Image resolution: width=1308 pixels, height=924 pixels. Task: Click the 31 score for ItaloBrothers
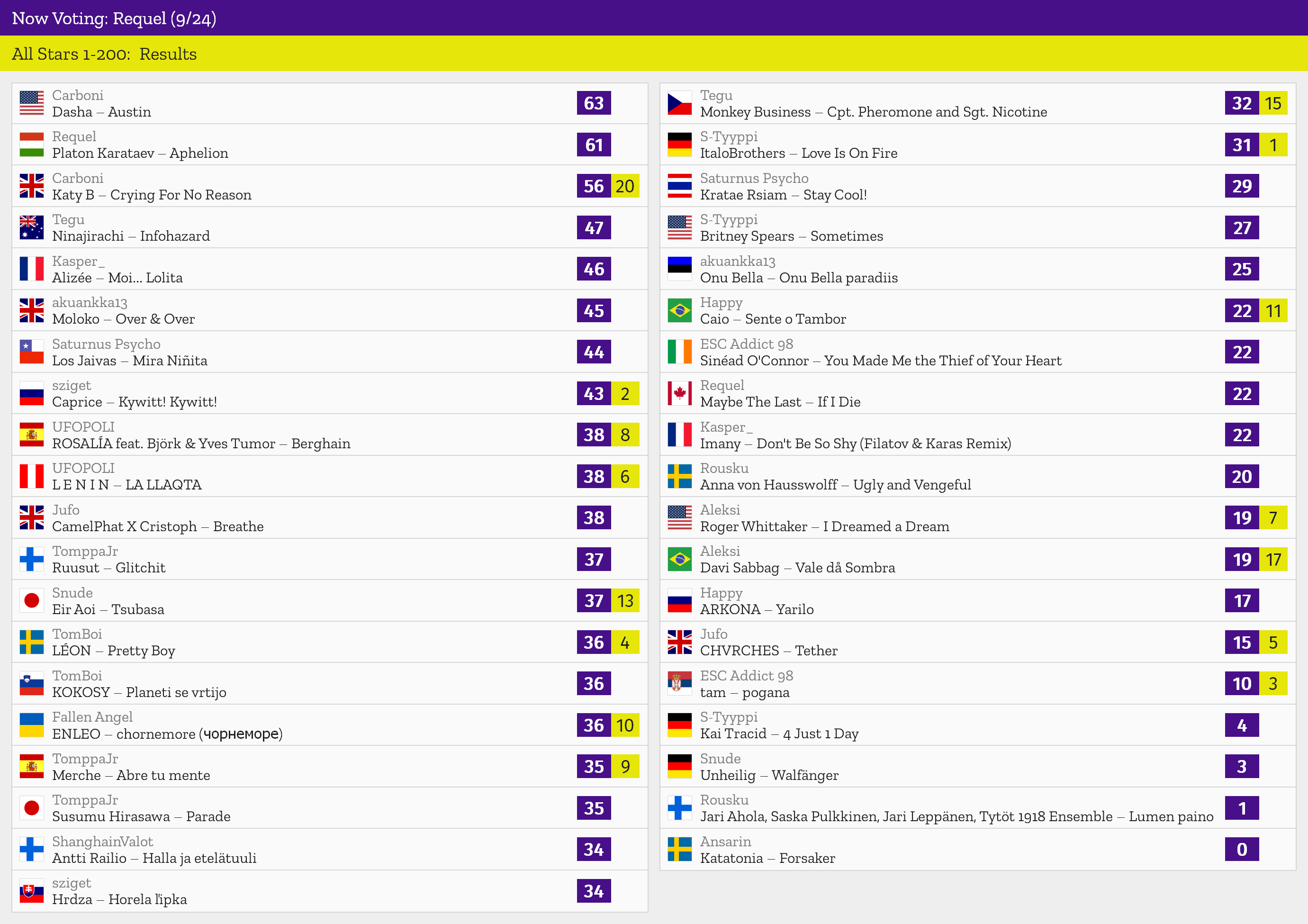[1242, 145]
